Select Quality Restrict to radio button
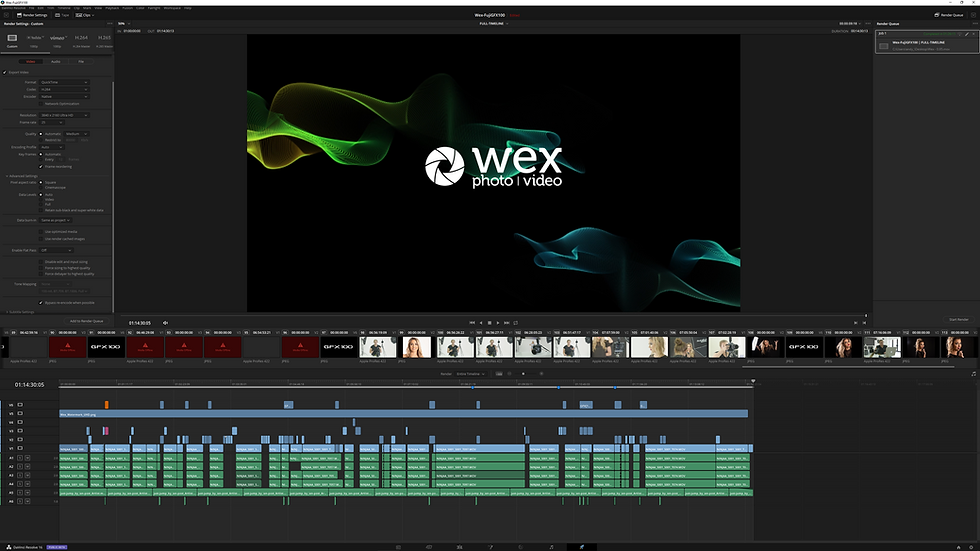The image size is (980, 551). (41, 140)
